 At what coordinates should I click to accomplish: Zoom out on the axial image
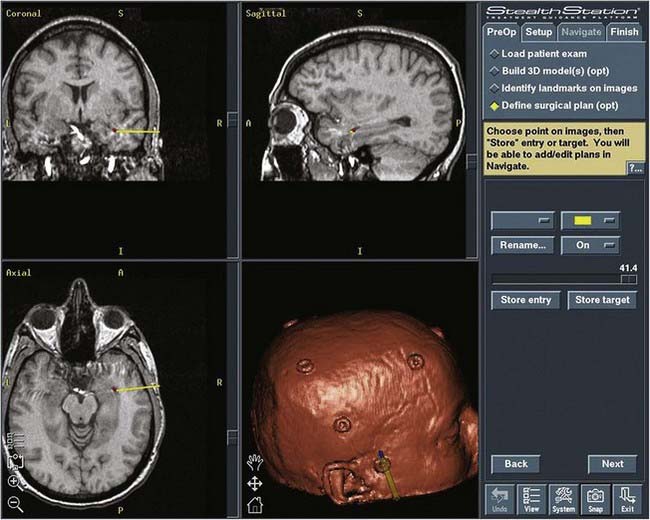[x=15, y=503]
